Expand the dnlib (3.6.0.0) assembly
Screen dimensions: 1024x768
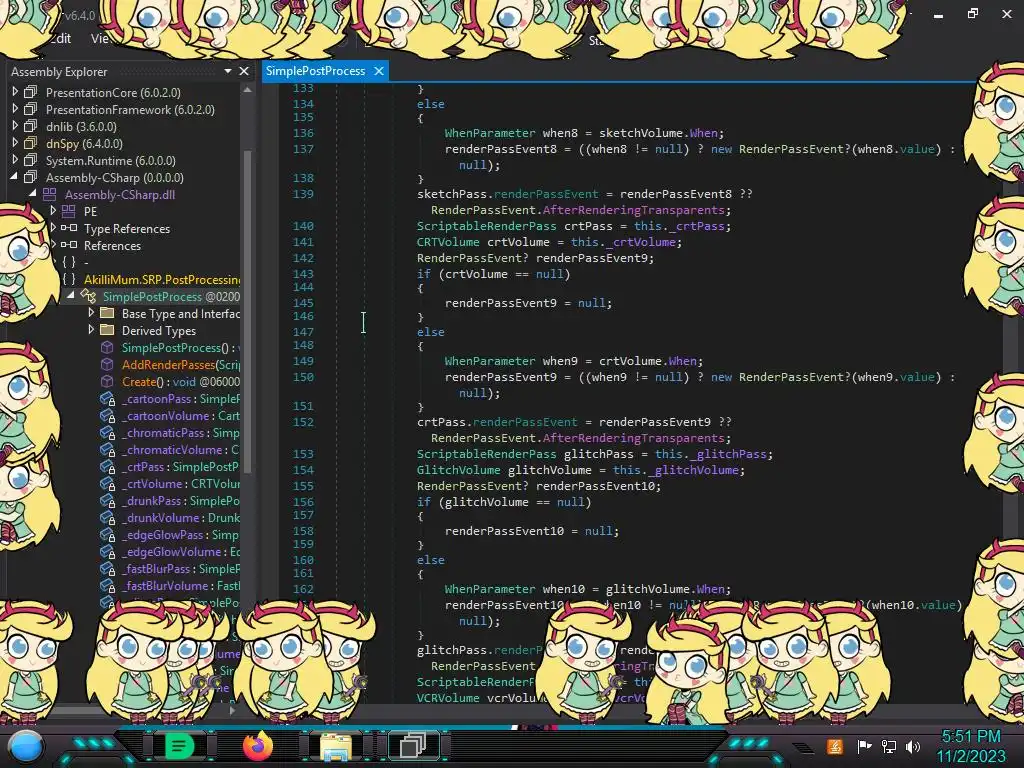[15, 126]
